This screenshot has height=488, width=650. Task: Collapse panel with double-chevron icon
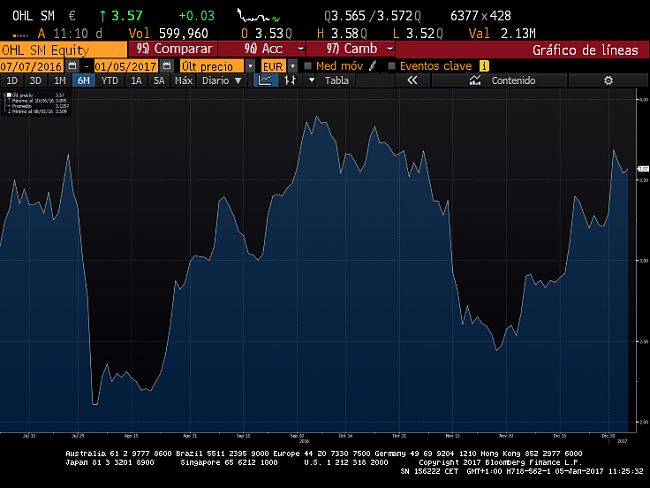[412, 80]
